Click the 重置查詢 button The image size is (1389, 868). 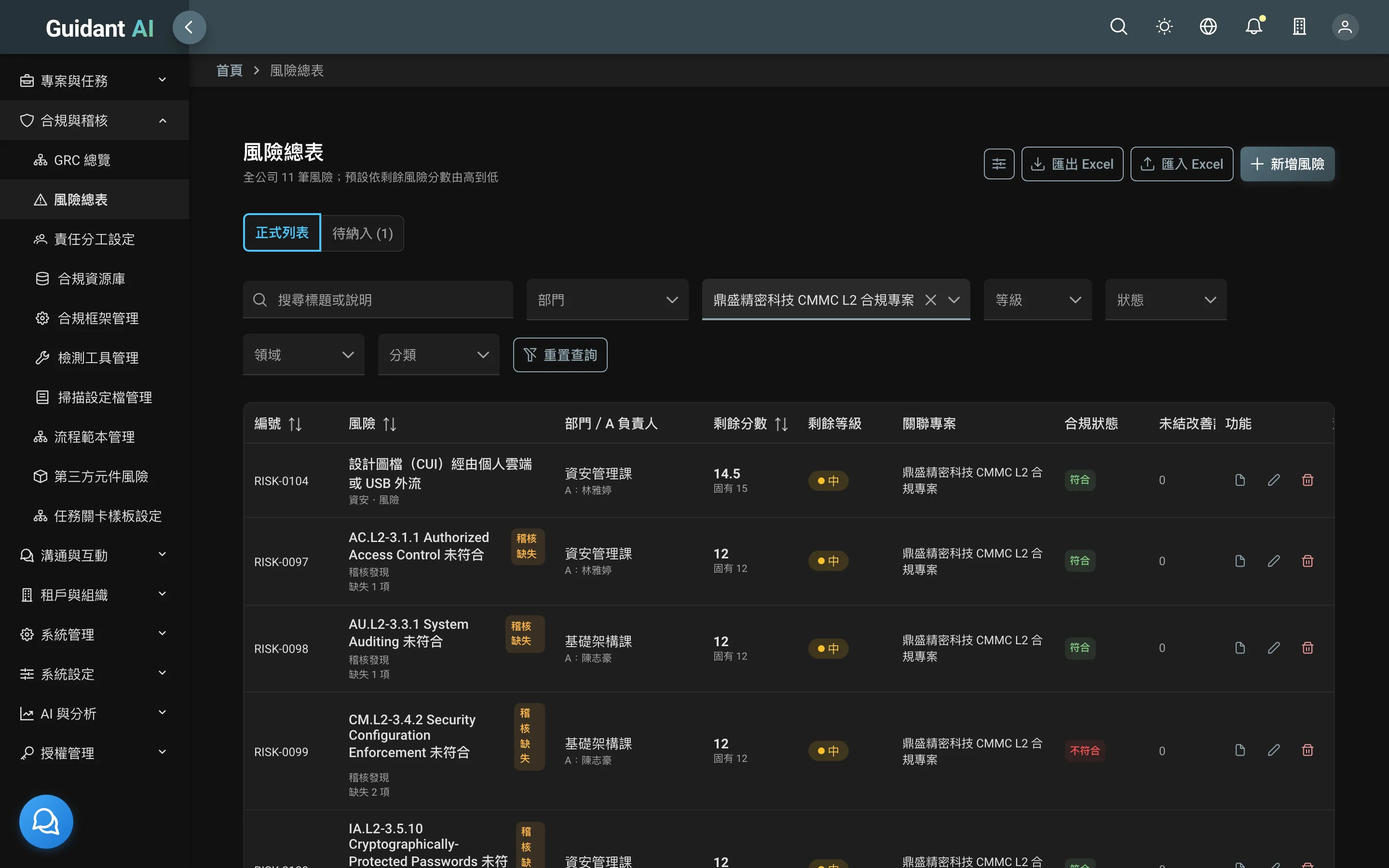pos(559,355)
